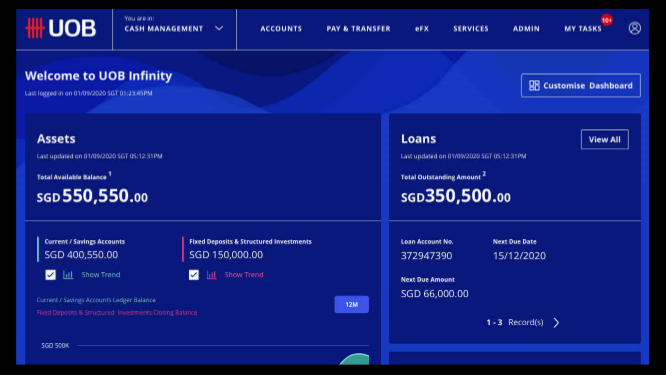Open My Tasks
Viewport: 666px width, 375px height.
pyautogui.click(x=583, y=28)
